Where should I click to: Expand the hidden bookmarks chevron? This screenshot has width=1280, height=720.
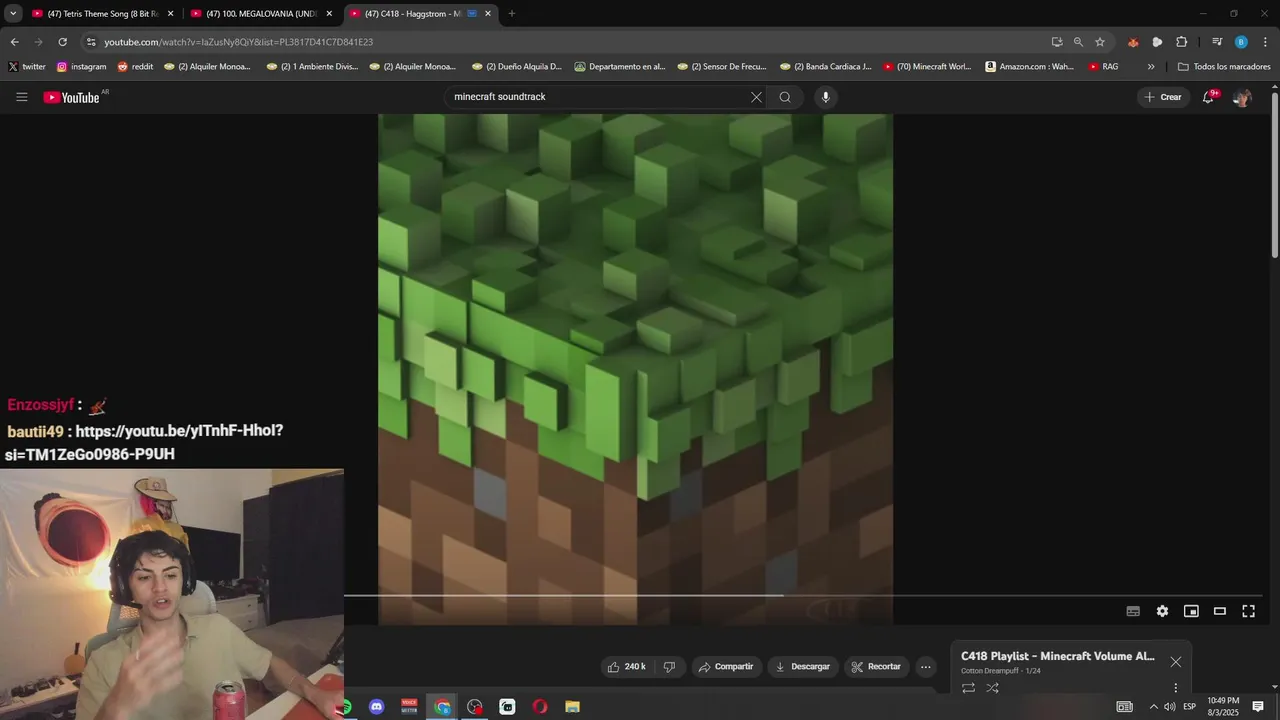[x=1151, y=67]
